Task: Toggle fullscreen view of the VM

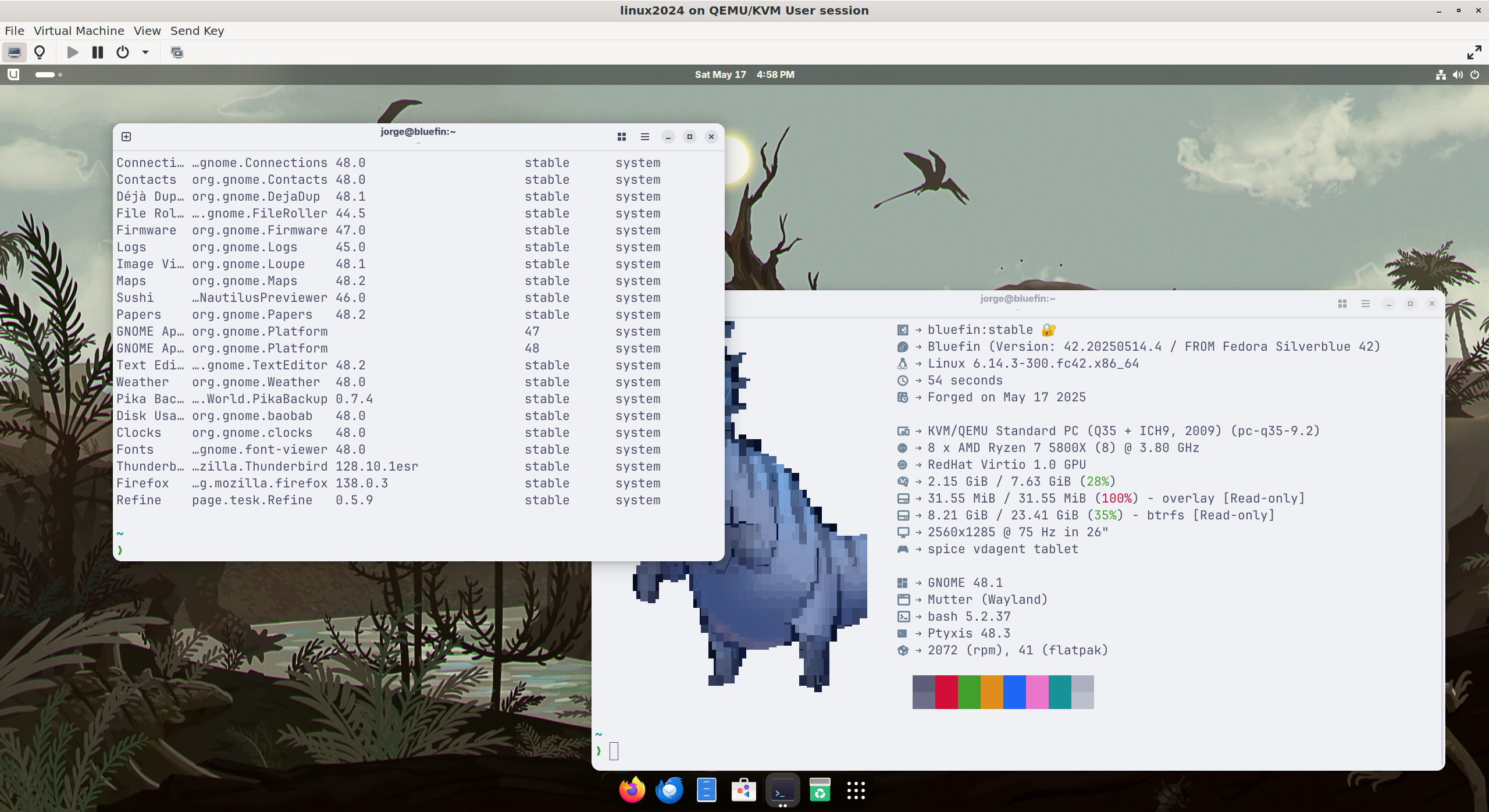Action: [x=1474, y=52]
